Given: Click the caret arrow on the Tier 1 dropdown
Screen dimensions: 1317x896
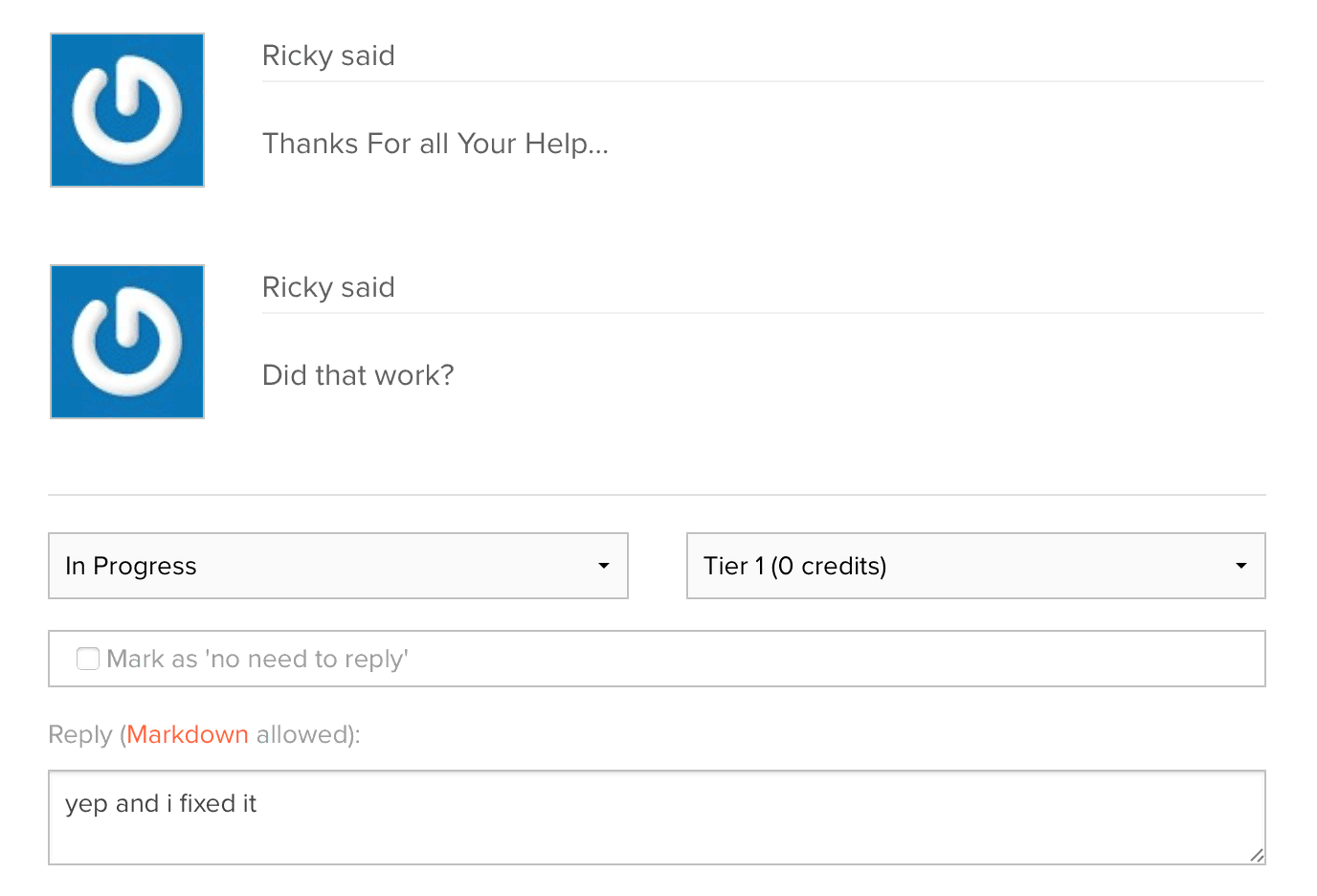Looking at the screenshot, I should tap(1241, 566).
